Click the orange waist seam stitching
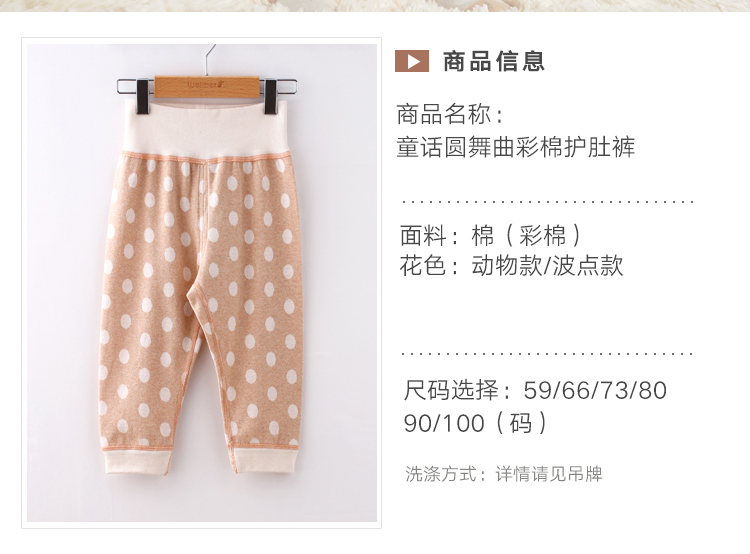Viewport: 750px width, 554px height. click(206, 158)
